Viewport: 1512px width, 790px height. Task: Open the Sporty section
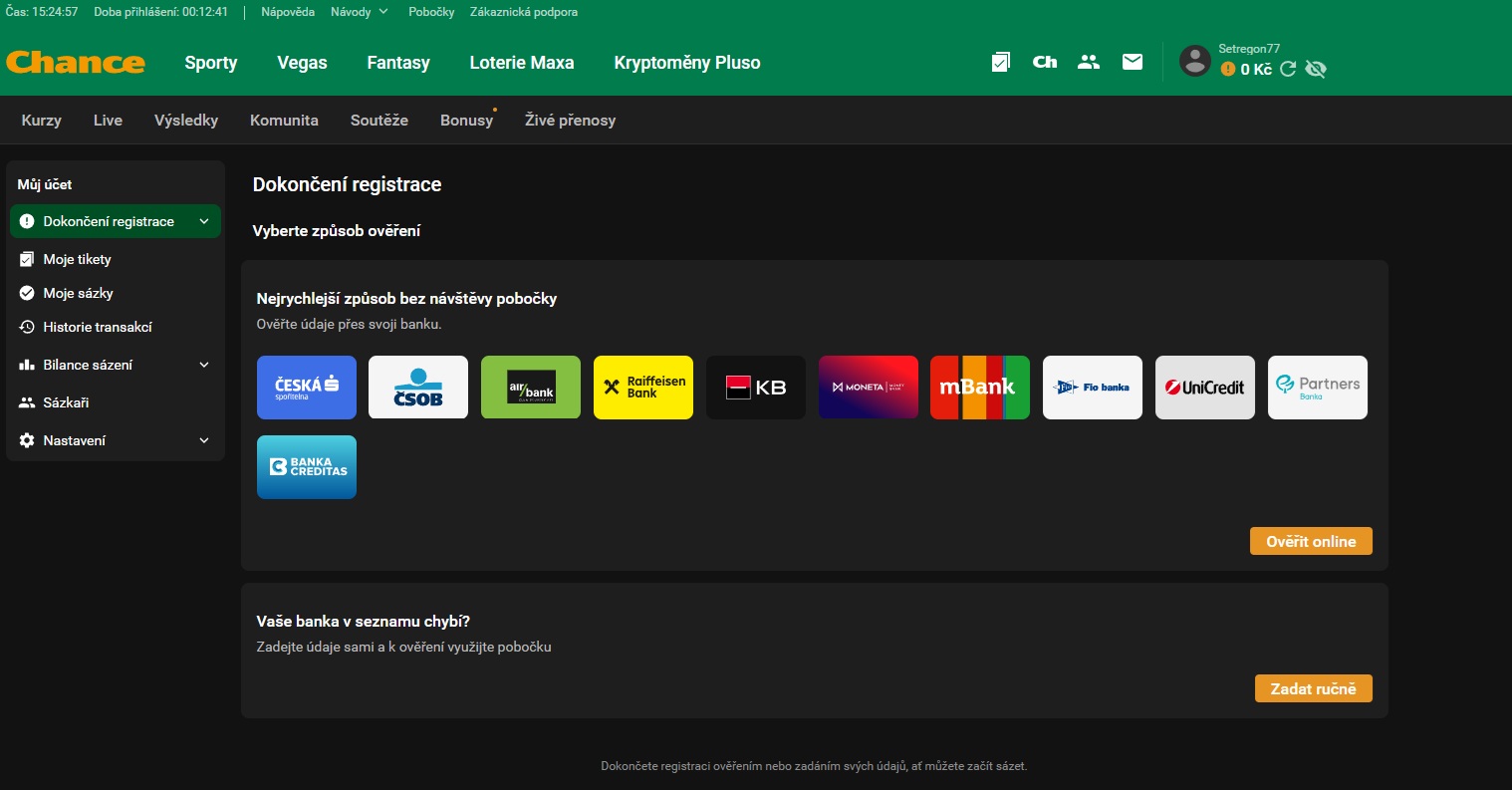coord(211,62)
